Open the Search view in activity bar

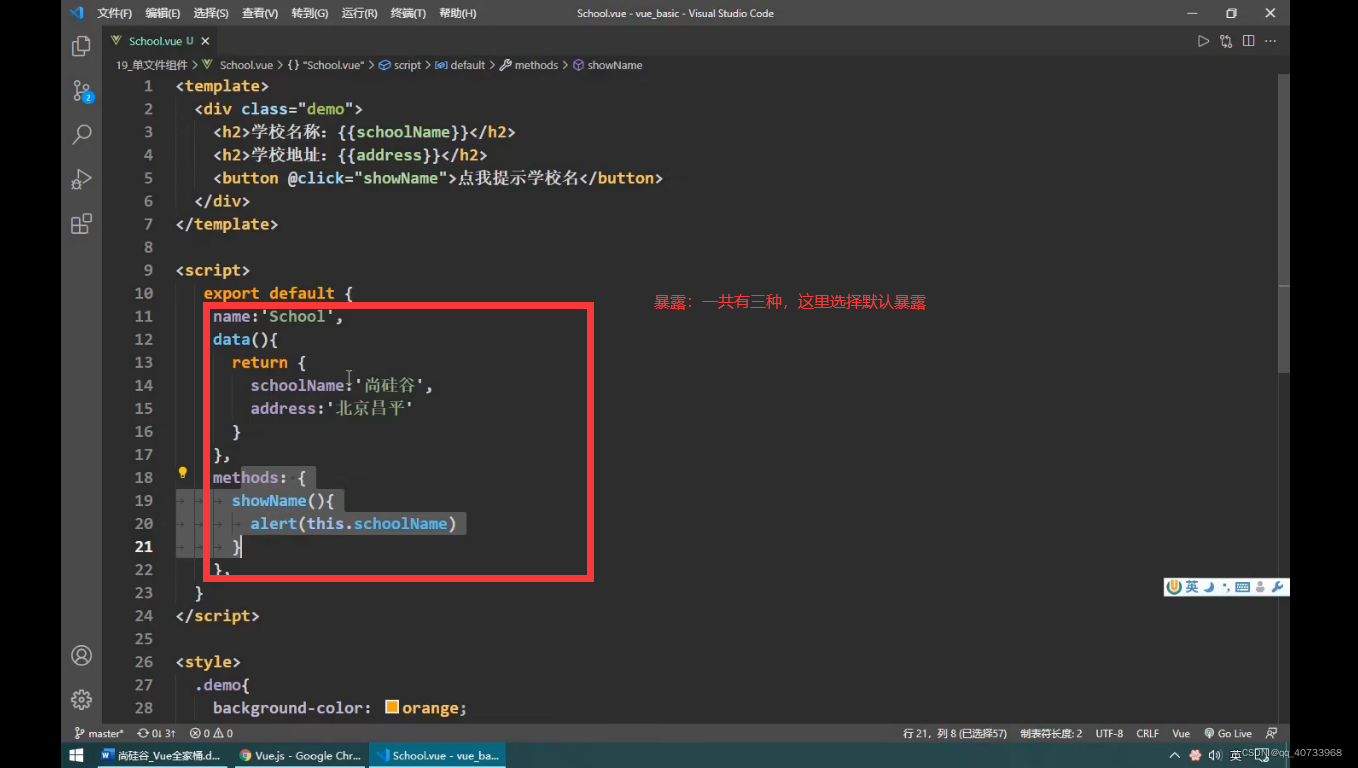click(x=82, y=134)
